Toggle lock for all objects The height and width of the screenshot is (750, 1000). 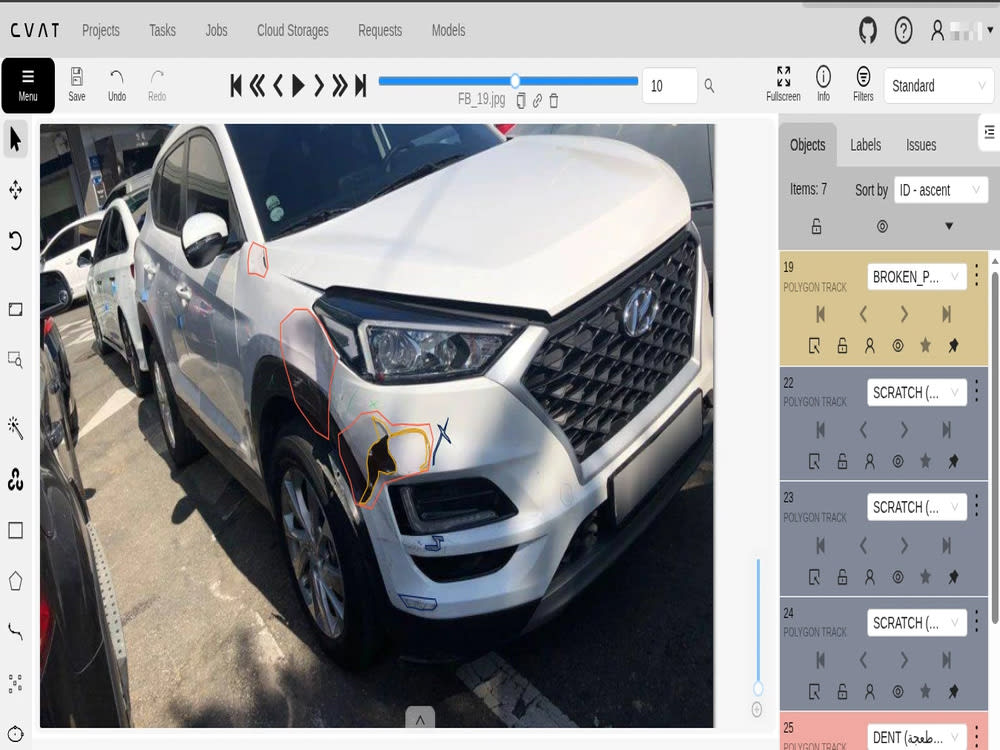816,226
